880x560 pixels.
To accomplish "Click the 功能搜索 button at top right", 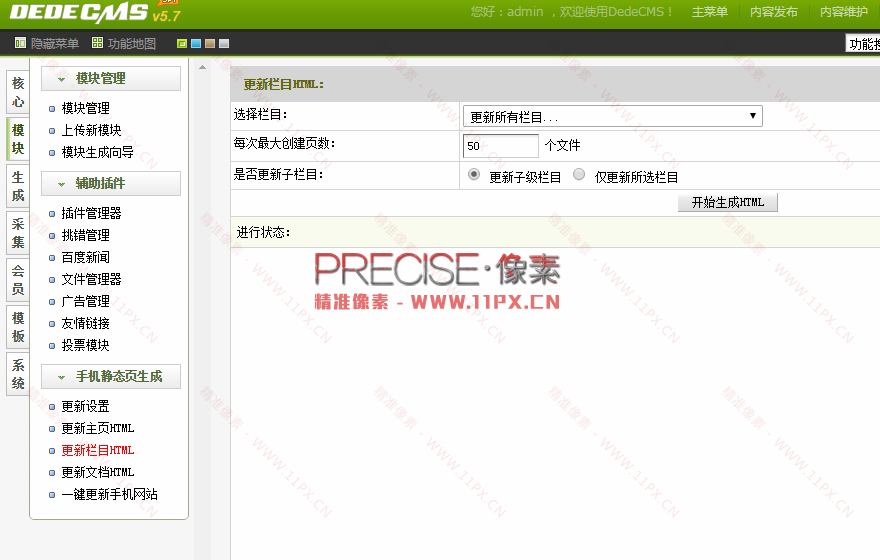I will [863, 44].
